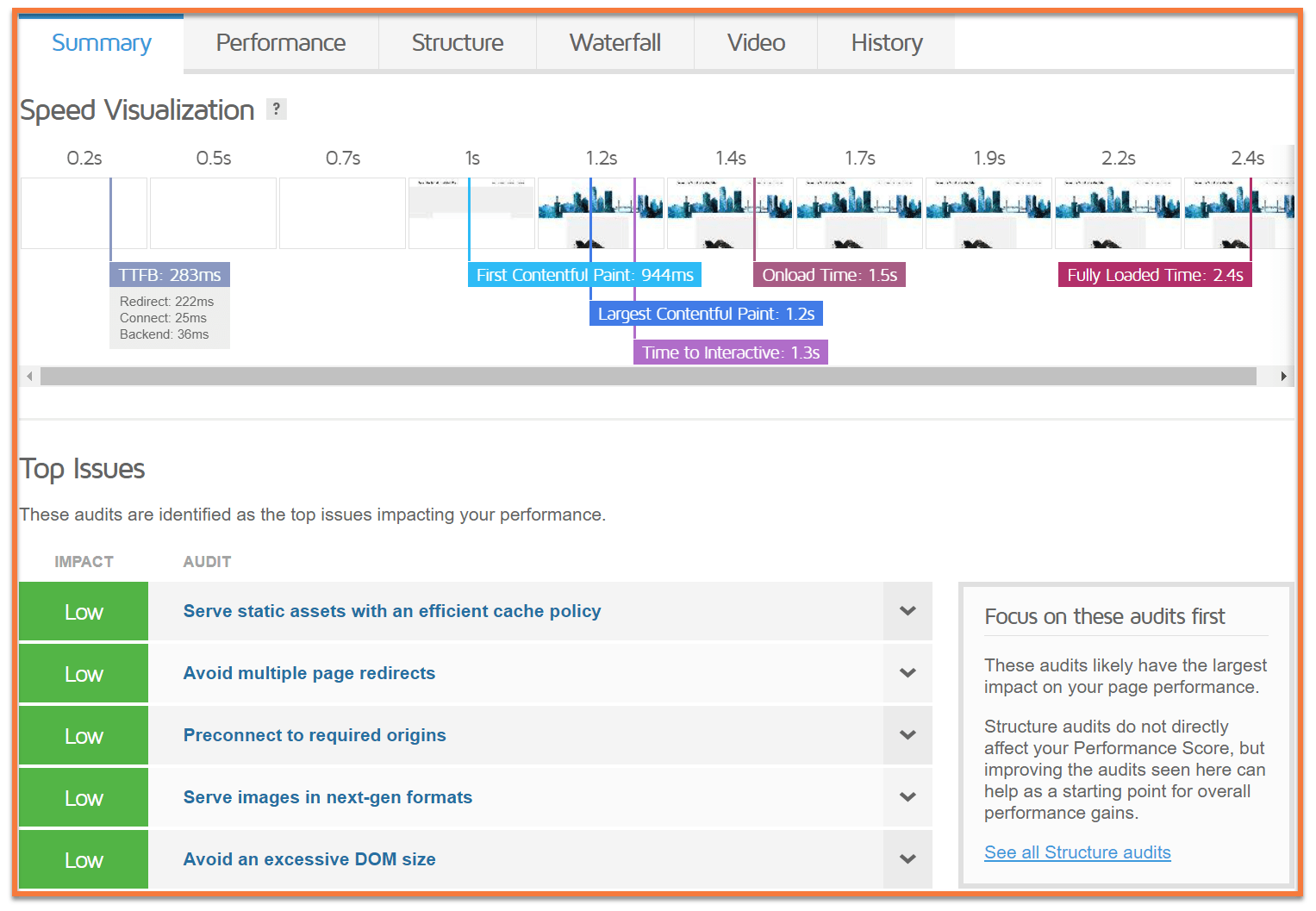
Task: Go to the Video tab
Action: pos(755,43)
